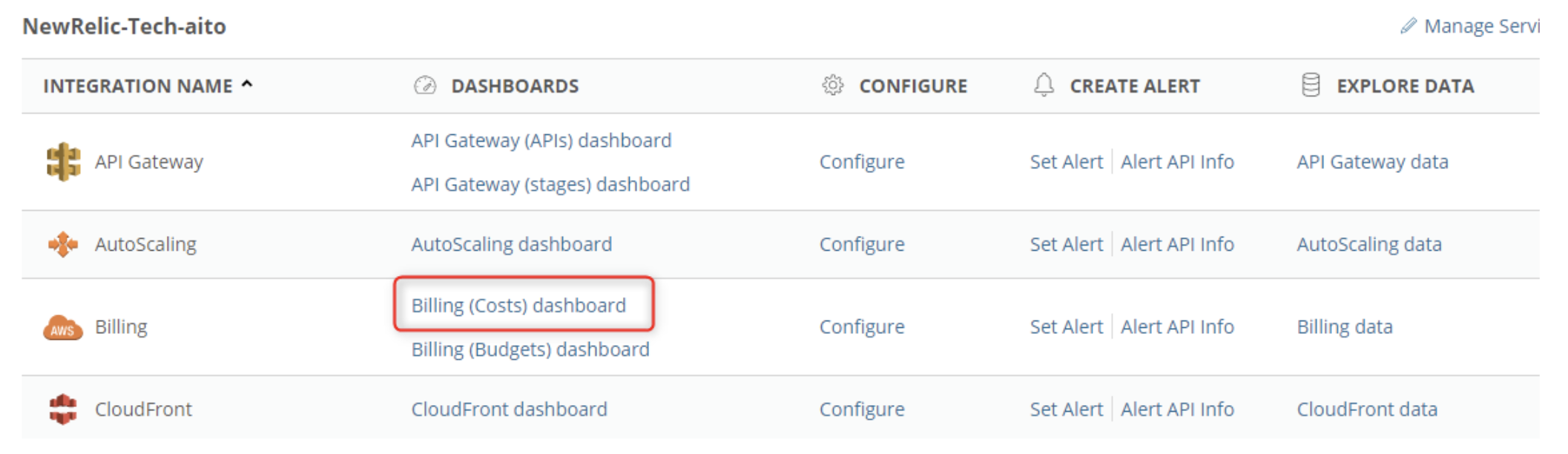The image size is (1568, 454).
Task: Open the API Gateway data link
Action: click(x=1372, y=162)
